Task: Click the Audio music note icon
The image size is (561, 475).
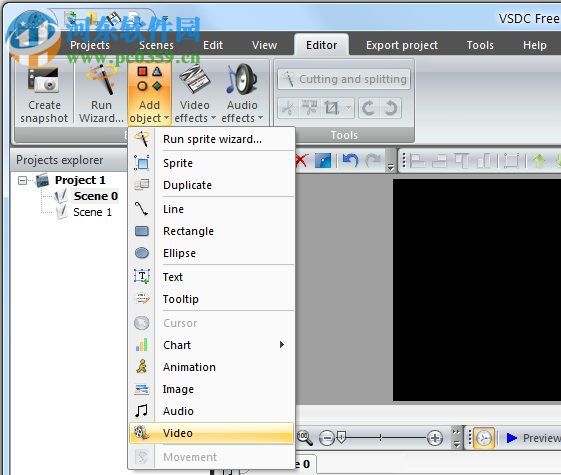Action: pos(142,411)
